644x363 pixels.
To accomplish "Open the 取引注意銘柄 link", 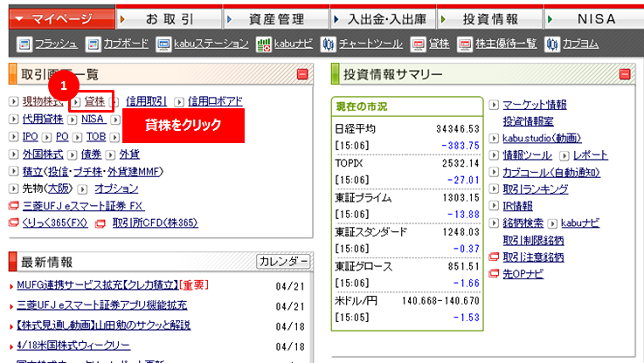I will click(x=533, y=257).
